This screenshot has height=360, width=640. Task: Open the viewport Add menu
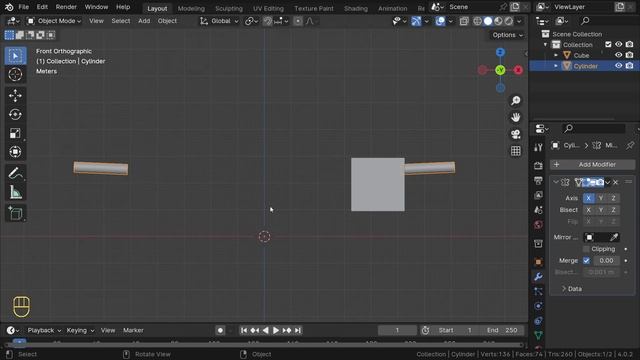(144, 21)
